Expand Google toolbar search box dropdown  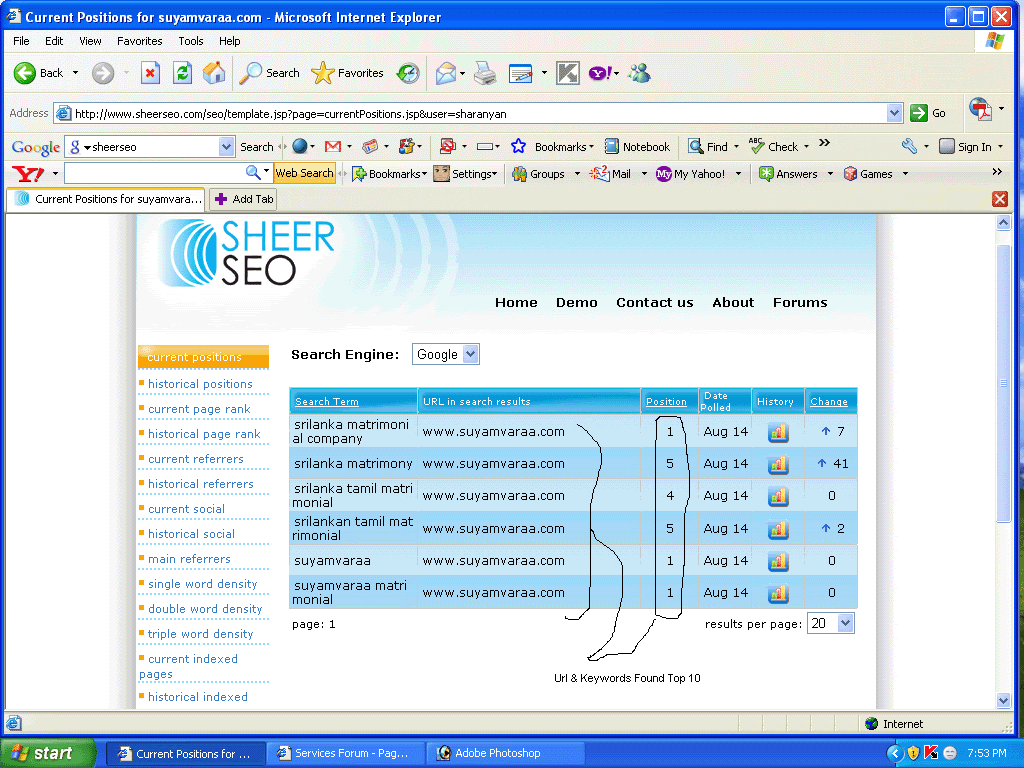pos(226,147)
